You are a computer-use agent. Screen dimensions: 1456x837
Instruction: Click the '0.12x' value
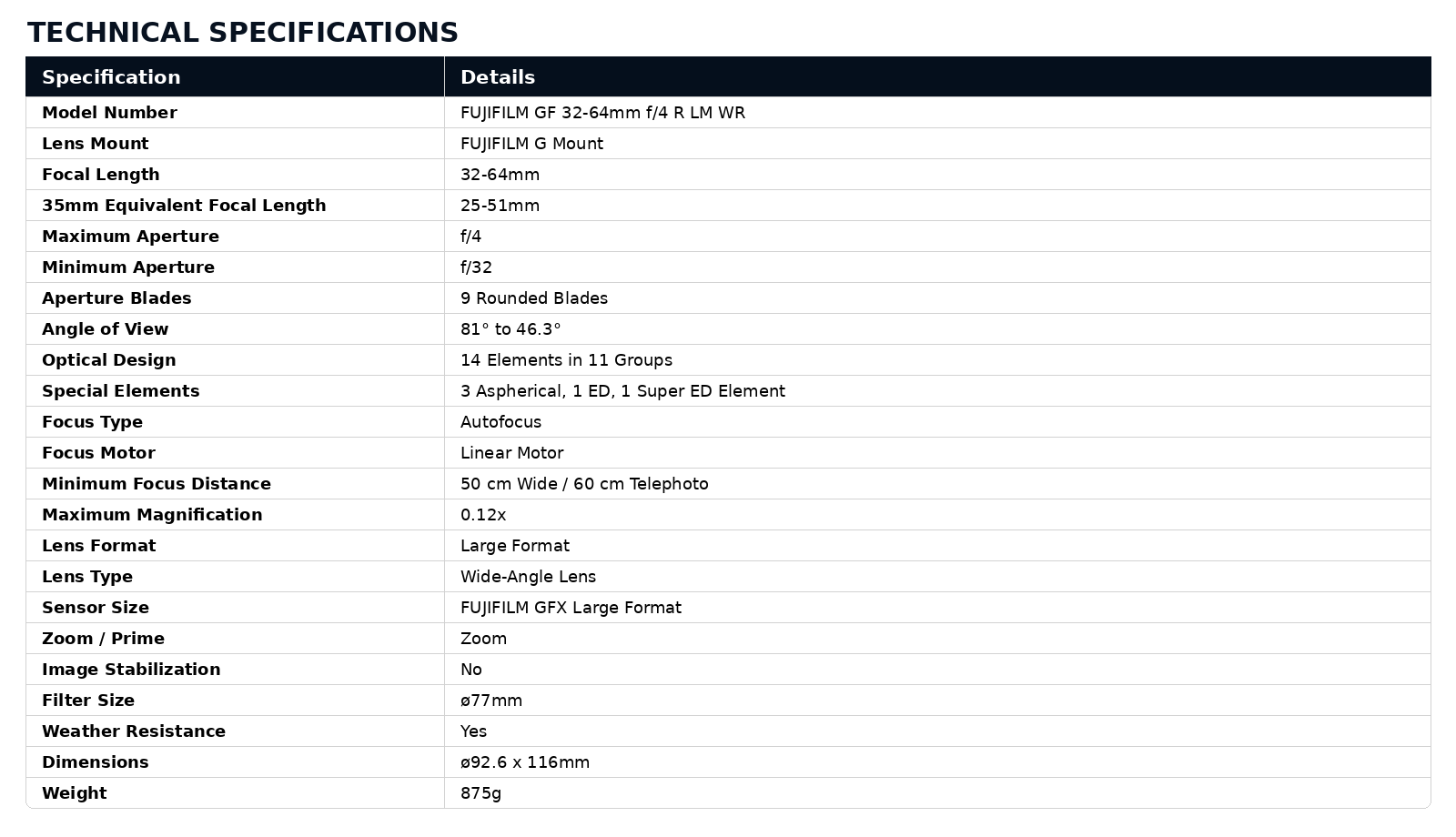pyautogui.click(x=483, y=515)
